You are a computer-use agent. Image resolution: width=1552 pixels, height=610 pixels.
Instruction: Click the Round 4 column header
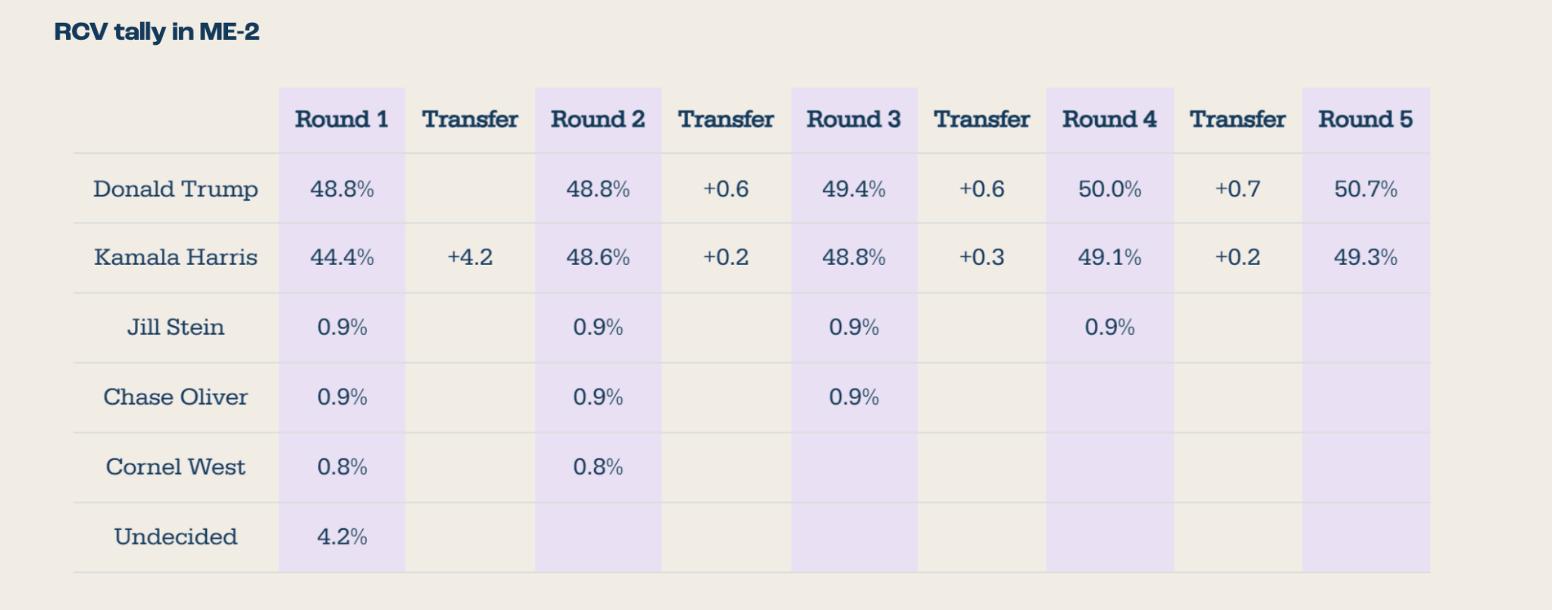pos(1109,119)
